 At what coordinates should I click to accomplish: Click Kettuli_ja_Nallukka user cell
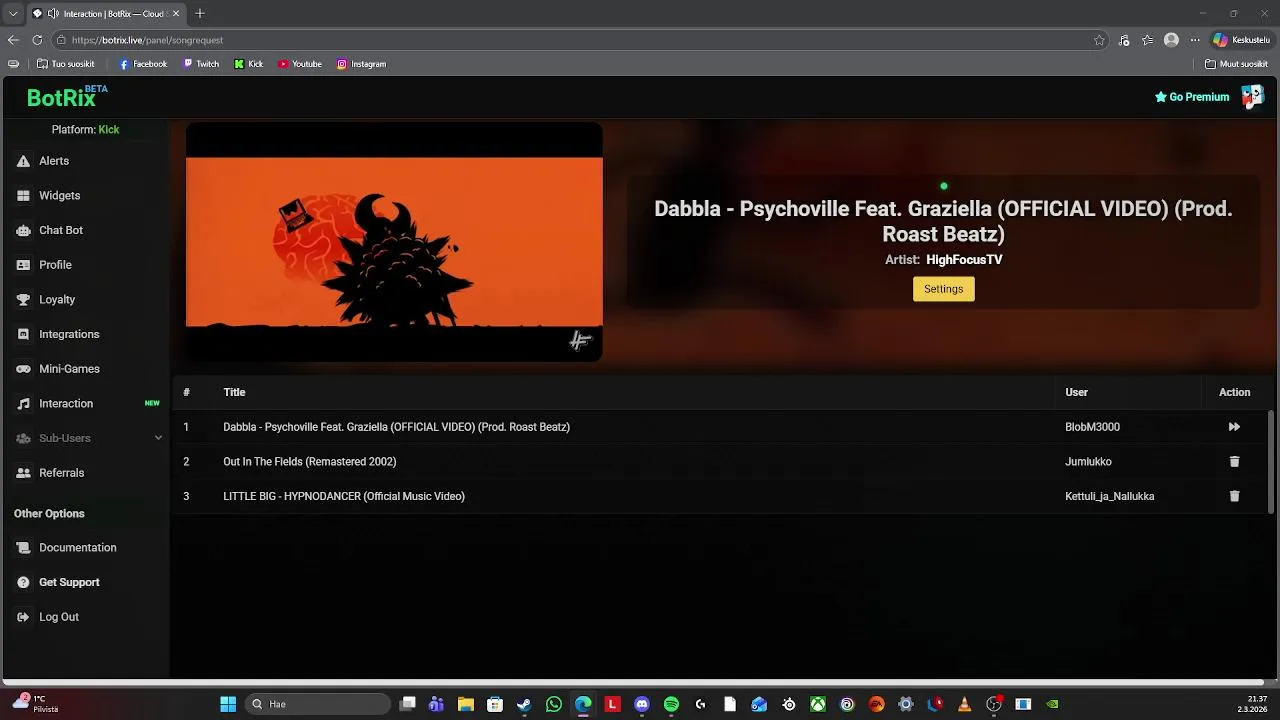pos(1109,496)
